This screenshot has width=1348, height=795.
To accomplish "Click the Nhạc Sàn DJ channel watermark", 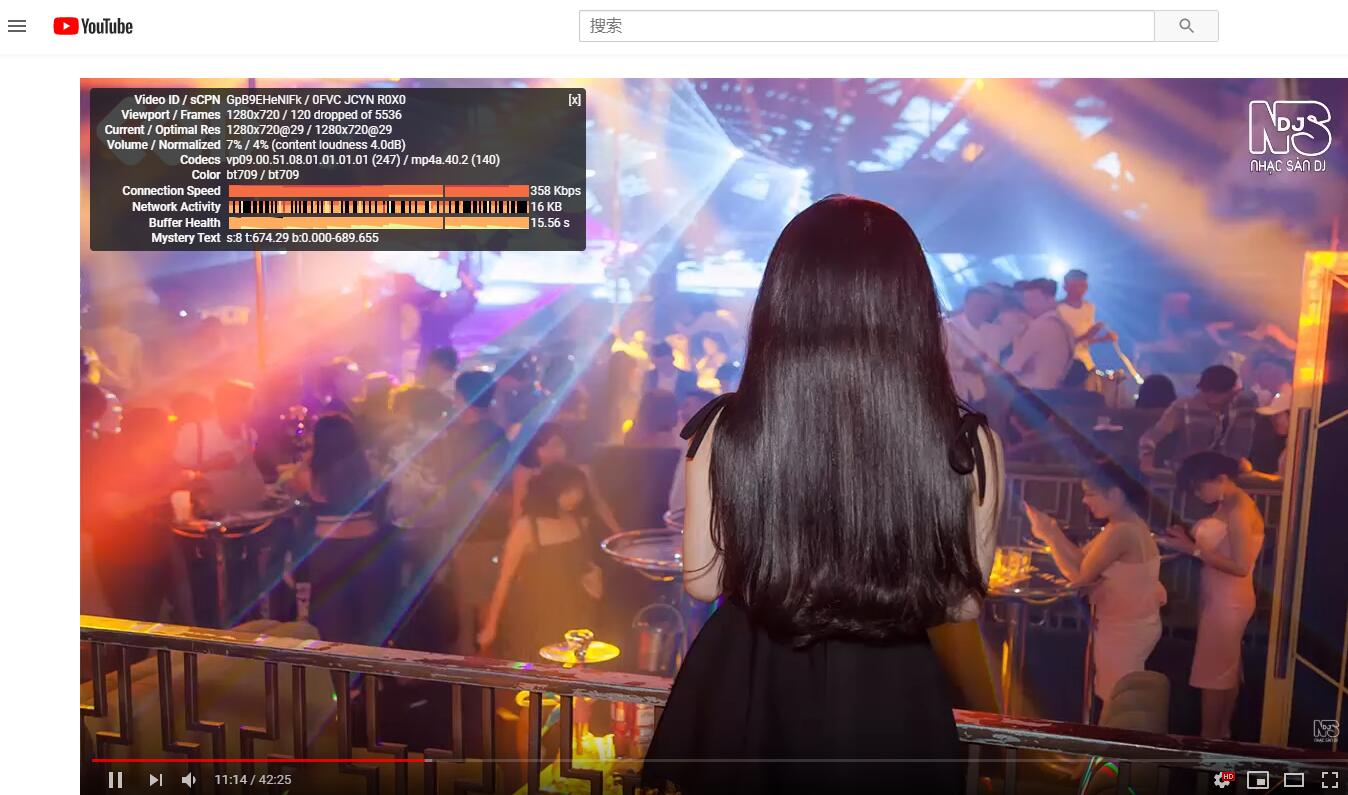I will (x=1289, y=135).
